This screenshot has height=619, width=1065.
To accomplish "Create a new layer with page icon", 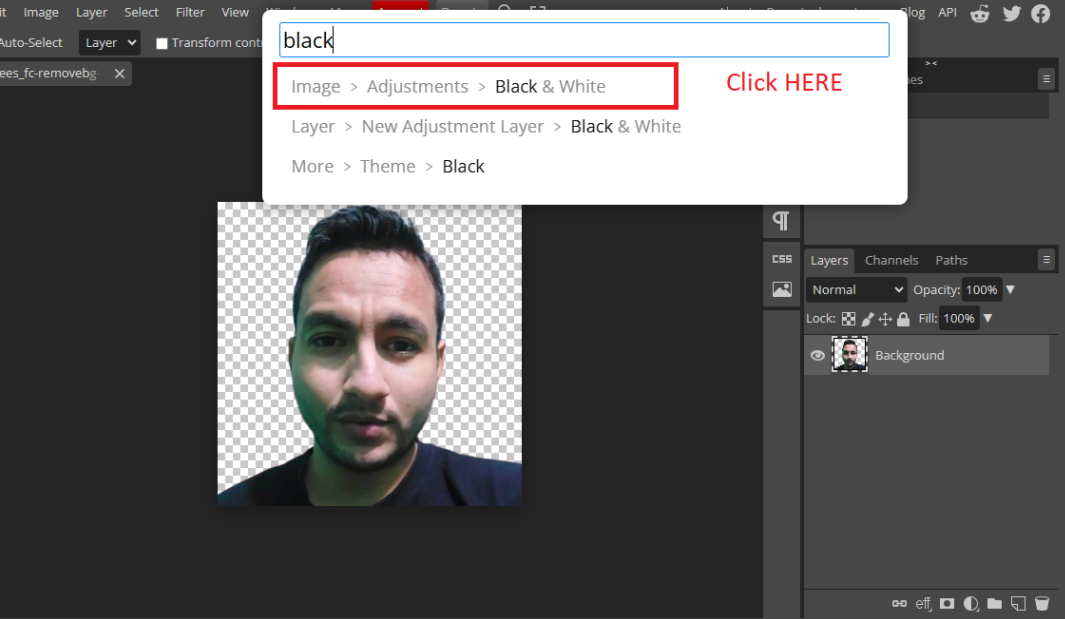I will 1018,603.
